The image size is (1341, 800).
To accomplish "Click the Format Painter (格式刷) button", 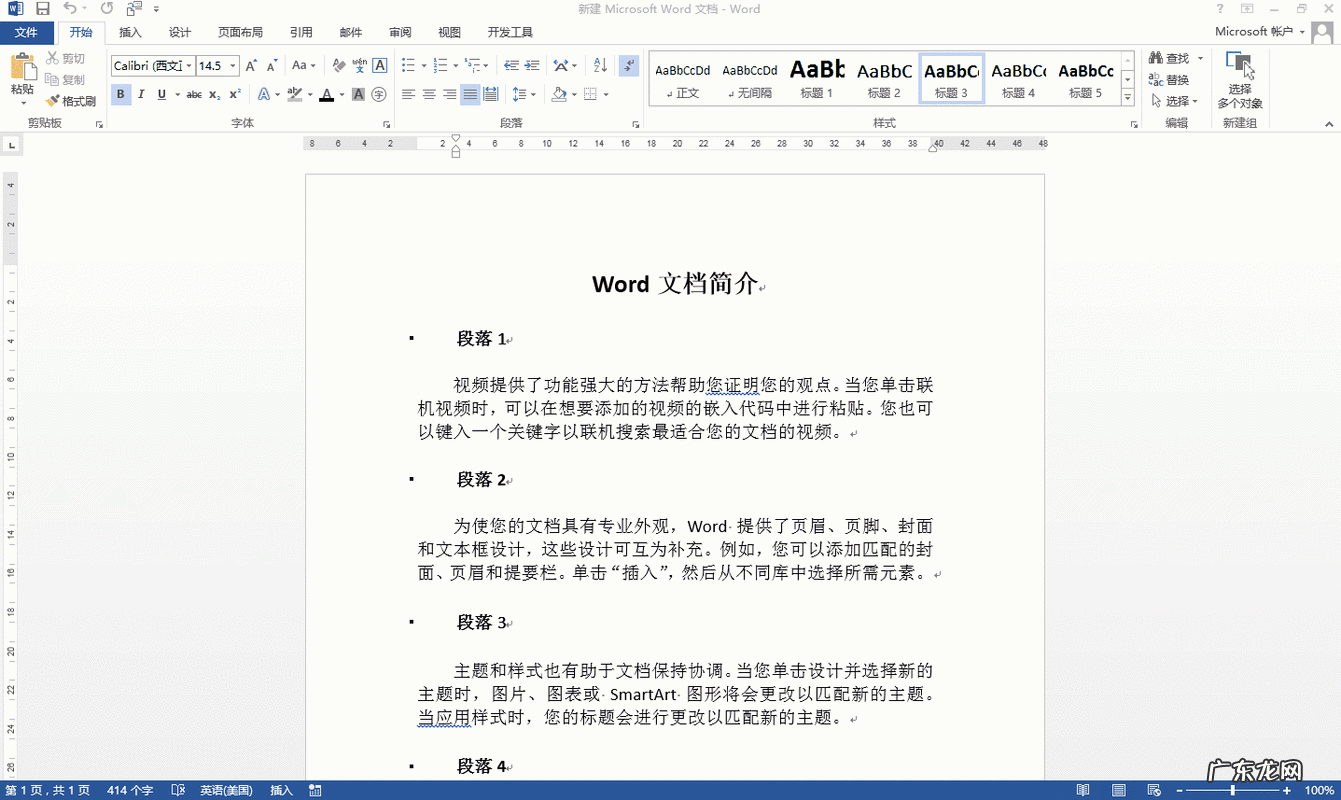I will (x=71, y=101).
